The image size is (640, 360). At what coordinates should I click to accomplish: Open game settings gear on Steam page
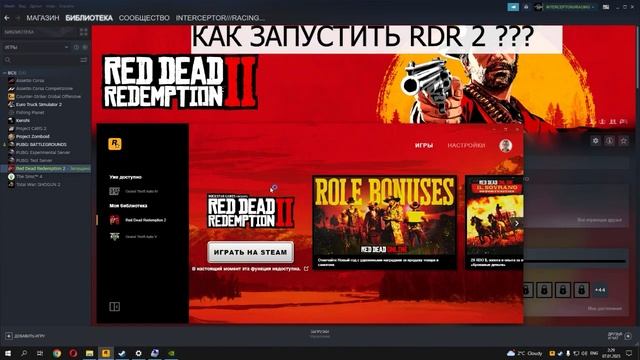point(596,141)
